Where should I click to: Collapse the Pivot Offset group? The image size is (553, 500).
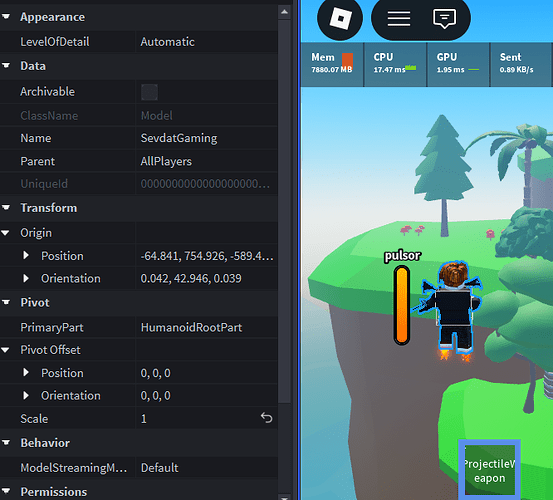(x=5, y=350)
